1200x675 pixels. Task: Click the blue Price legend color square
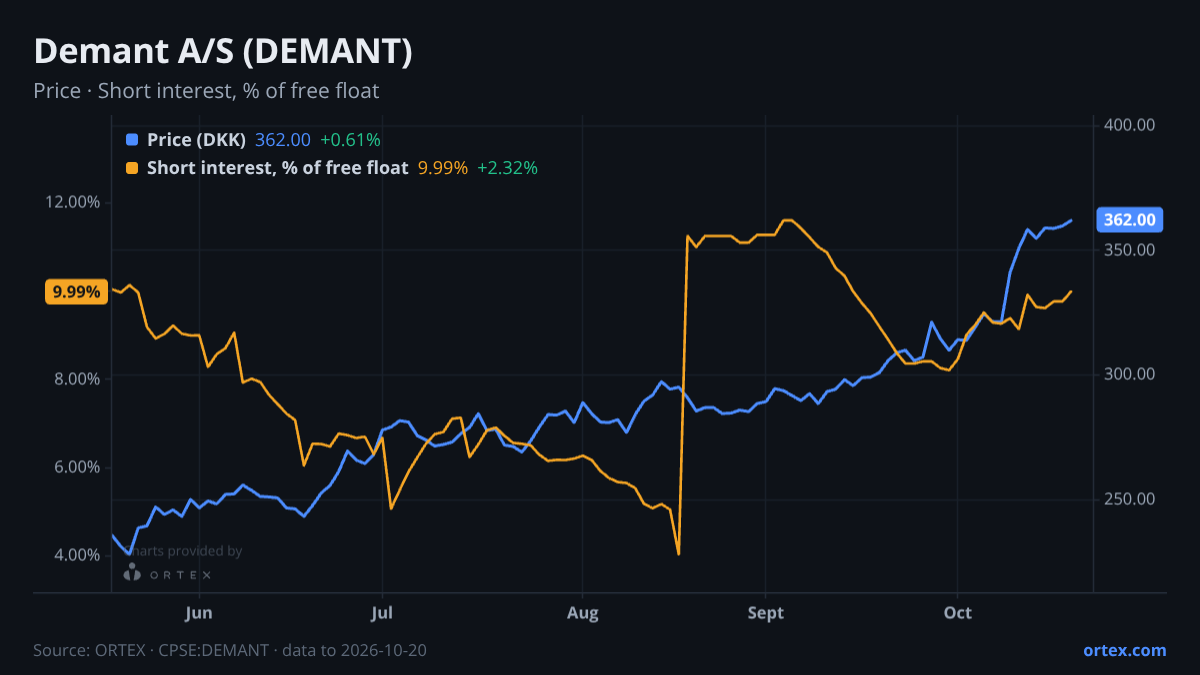tap(132, 140)
